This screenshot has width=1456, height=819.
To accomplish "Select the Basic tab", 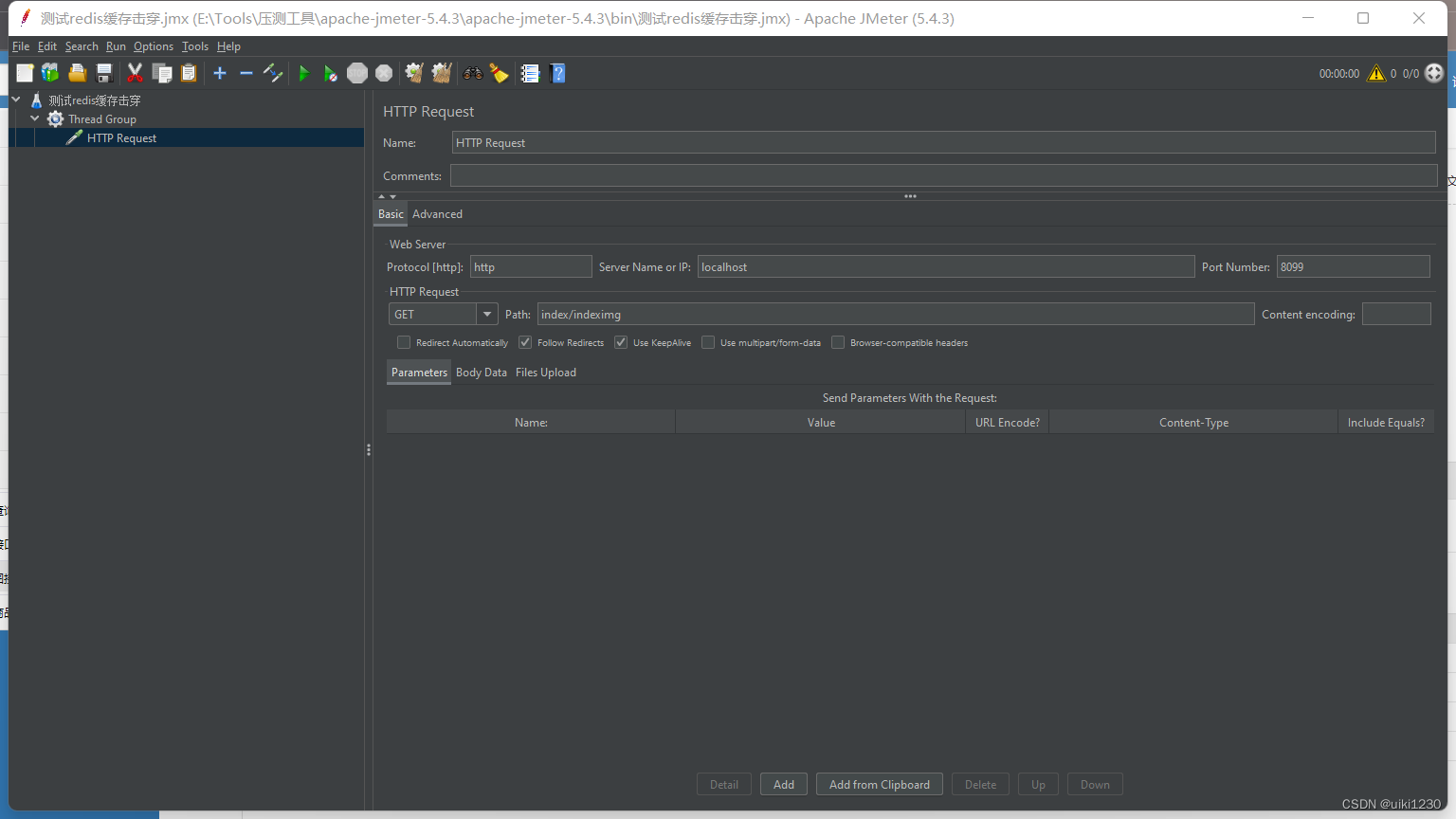I will (x=391, y=214).
